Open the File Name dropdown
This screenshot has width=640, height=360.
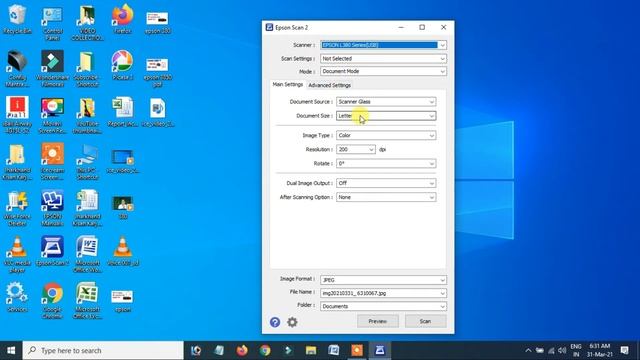pos(383,293)
